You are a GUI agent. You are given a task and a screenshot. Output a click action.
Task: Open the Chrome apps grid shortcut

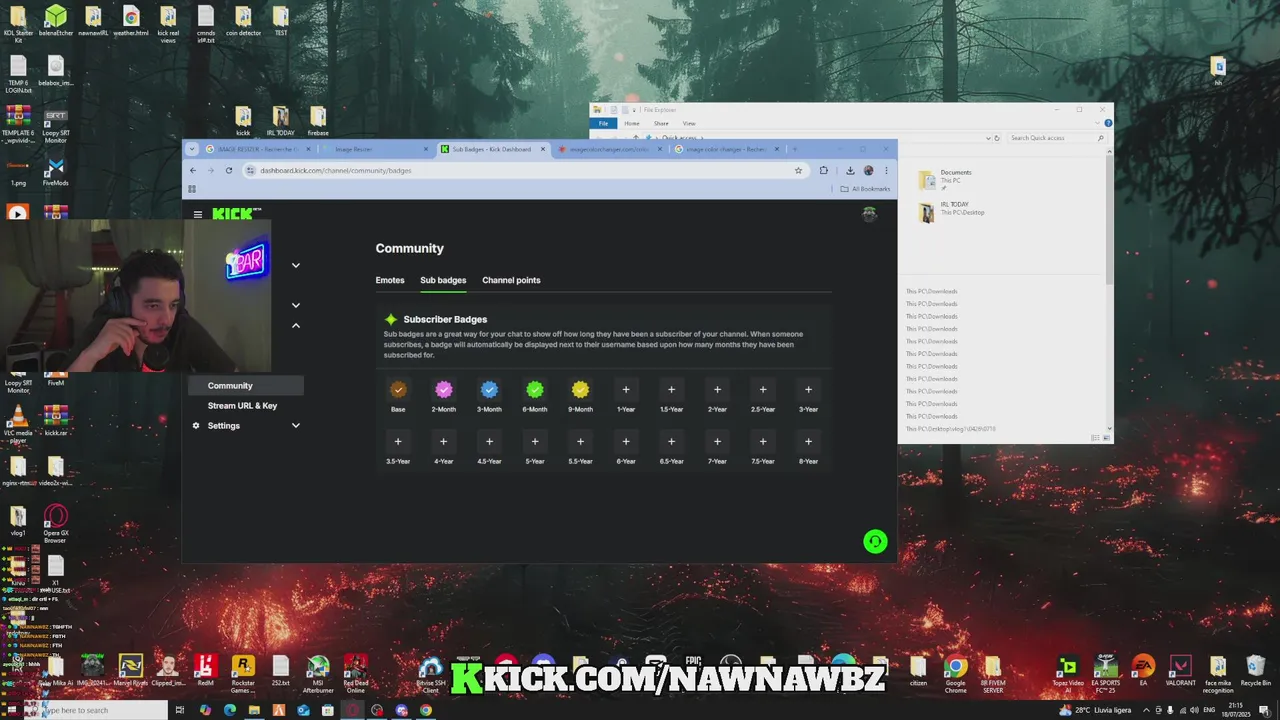click(x=192, y=189)
